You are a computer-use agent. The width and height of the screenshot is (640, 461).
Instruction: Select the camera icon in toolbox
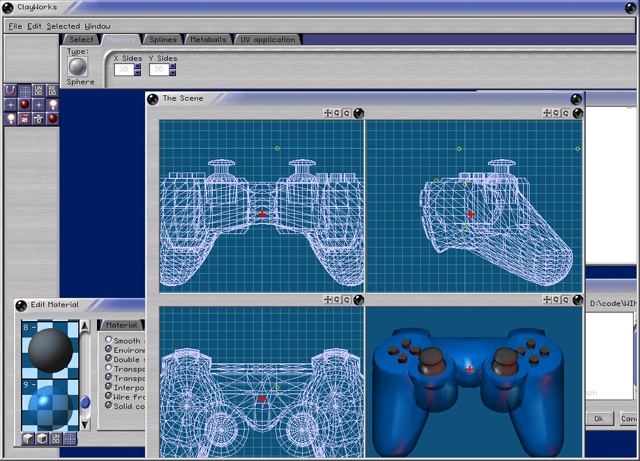pos(38,118)
